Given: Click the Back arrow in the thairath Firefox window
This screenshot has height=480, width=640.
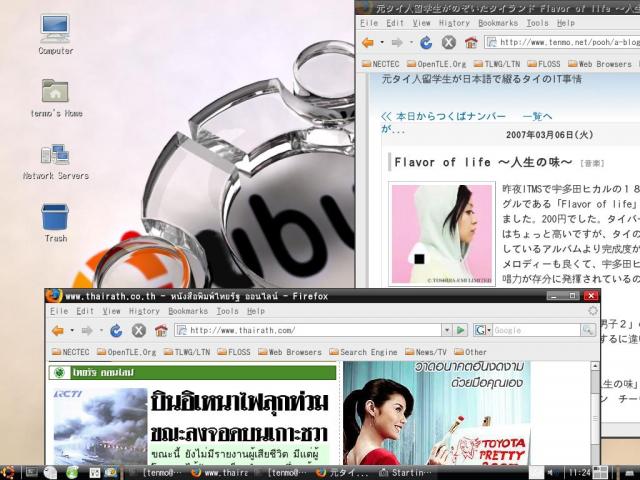Looking at the screenshot, I should [x=58, y=331].
